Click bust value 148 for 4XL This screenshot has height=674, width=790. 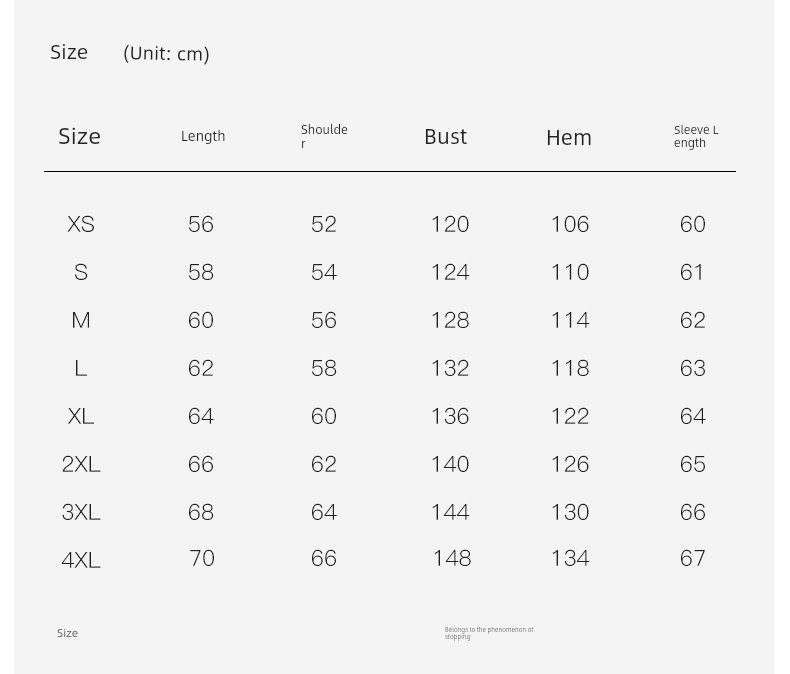[x=452, y=558]
